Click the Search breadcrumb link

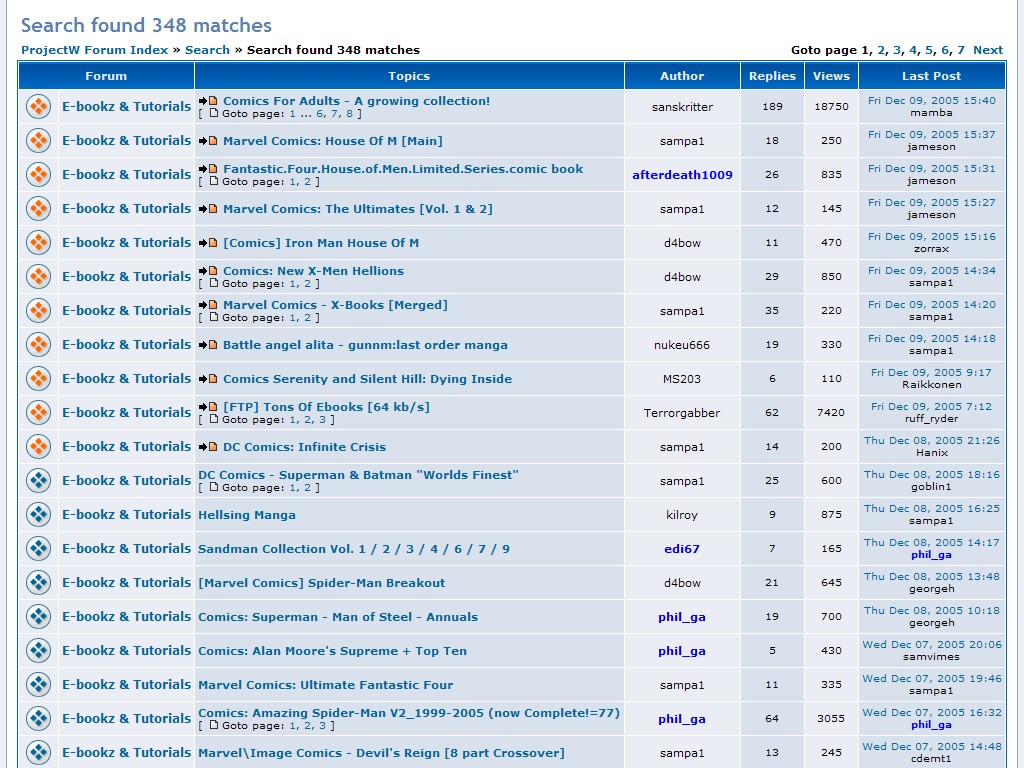[207, 50]
